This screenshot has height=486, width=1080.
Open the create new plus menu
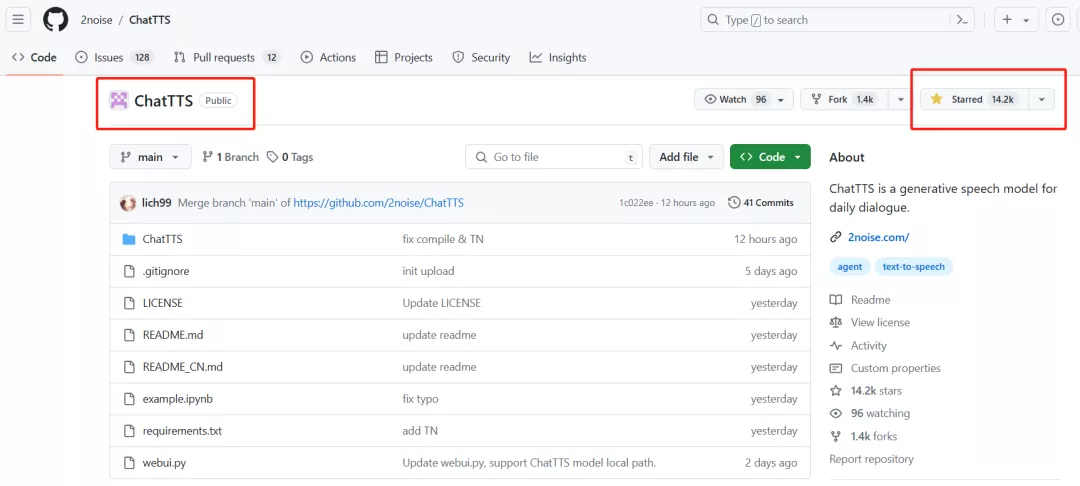[x=1015, y=20]
